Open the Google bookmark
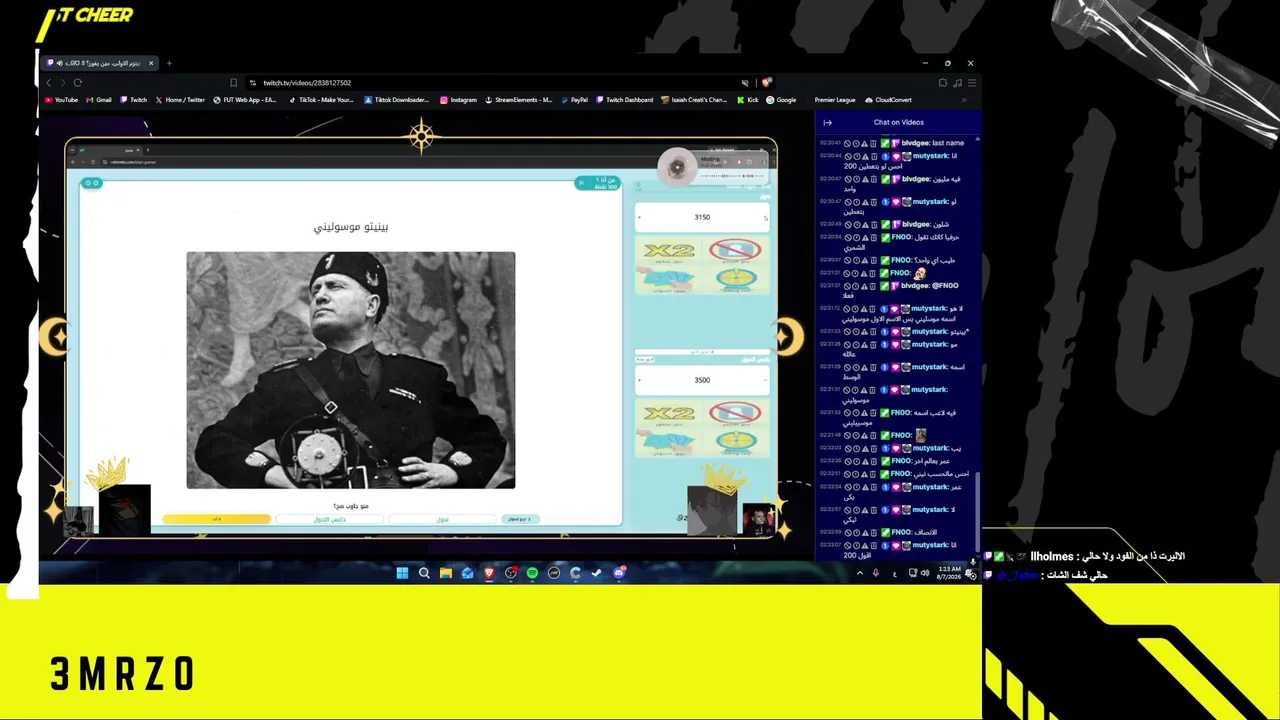 click(781, 100)
